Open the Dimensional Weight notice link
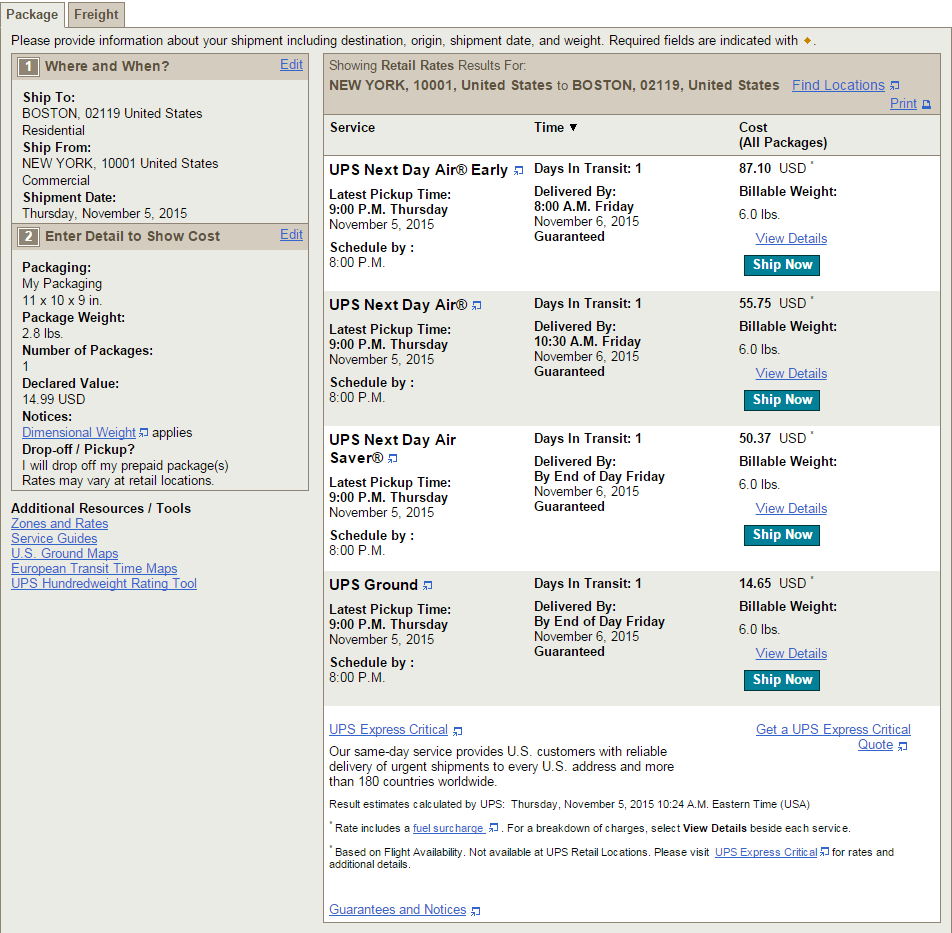The height and width of the screenshot is (933, 952). tap(79, 432)
